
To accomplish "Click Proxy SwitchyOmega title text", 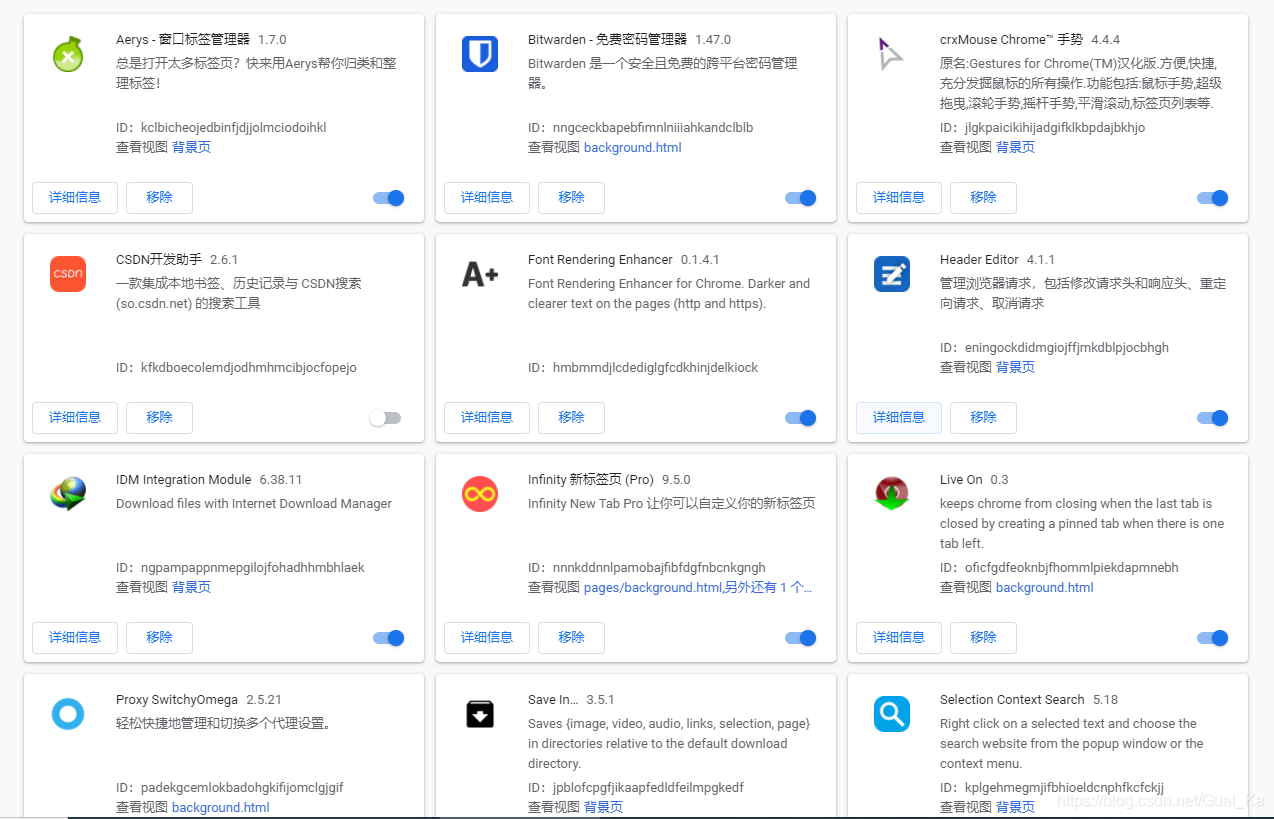I will (x=177, y=700).
